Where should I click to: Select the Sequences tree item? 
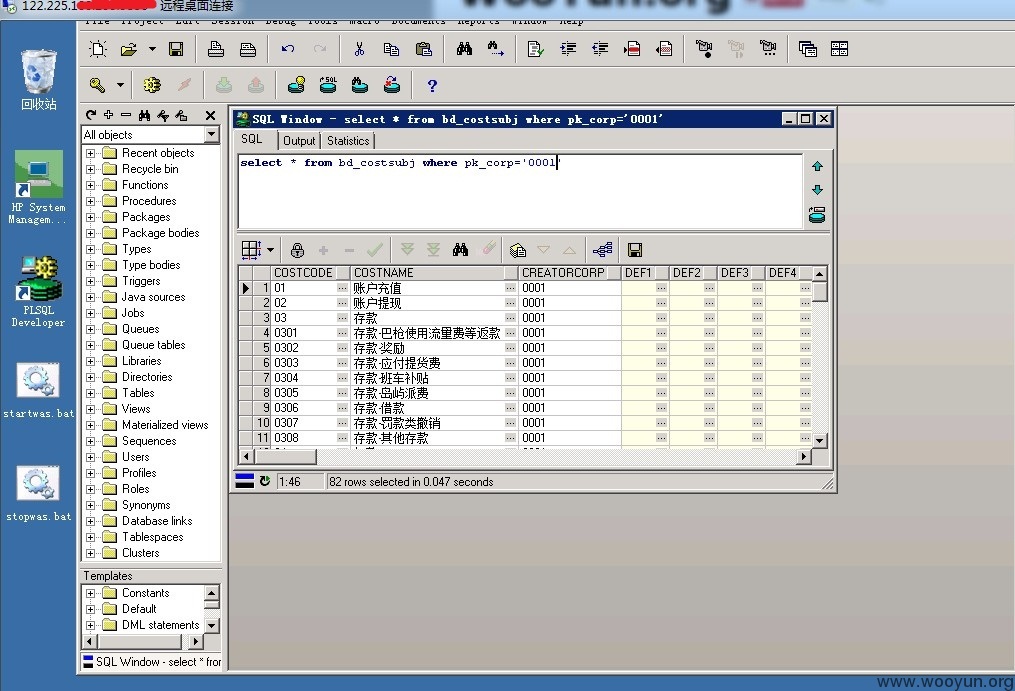click(x=149, y=441)
